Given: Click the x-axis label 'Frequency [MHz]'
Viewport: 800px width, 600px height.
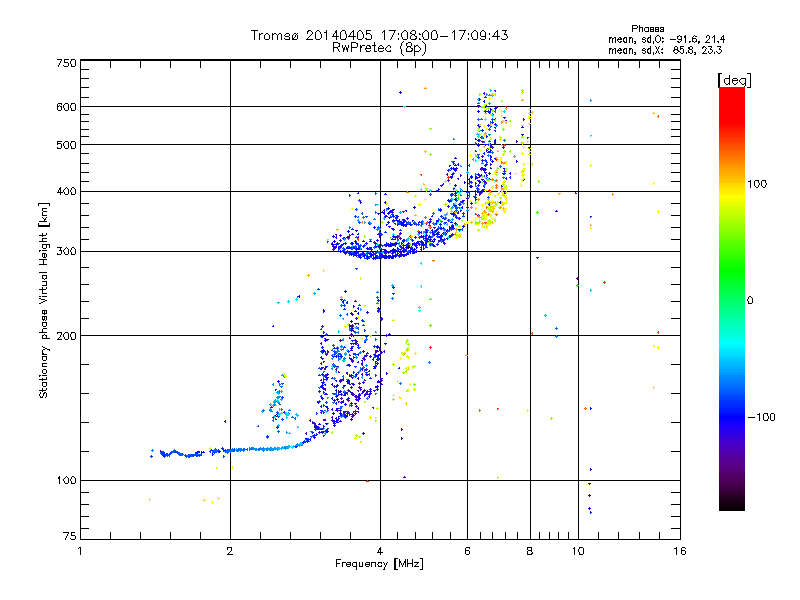Looking at the screenshot, I should tap(379, 564).
